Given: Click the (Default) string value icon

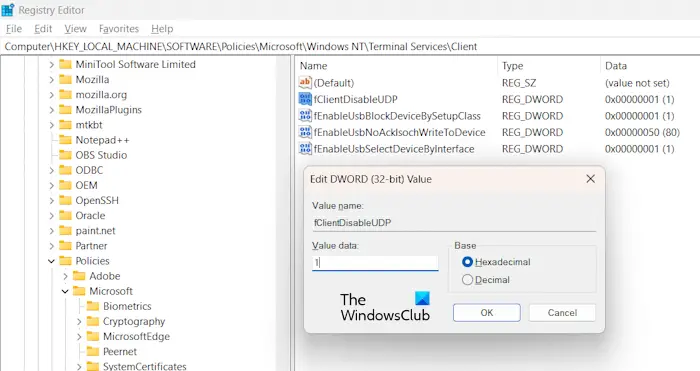Looking at the screenshot, I should click(305, 83).
